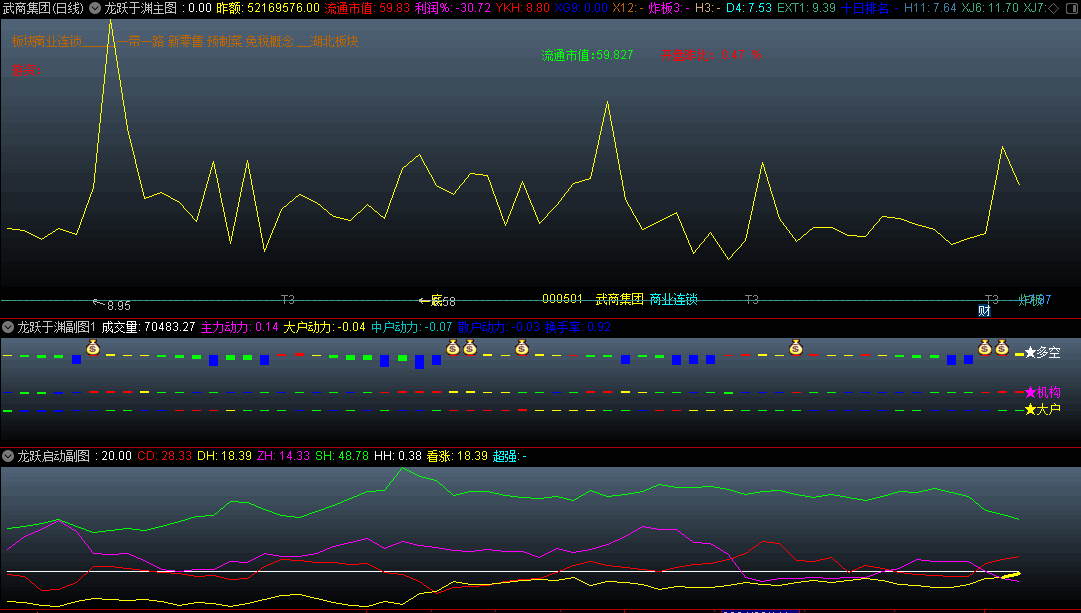Click the fifth money bag icon from left
The height and width of the screenshot is (613, 1081).
pyautogui.click(x=796, y=348)
